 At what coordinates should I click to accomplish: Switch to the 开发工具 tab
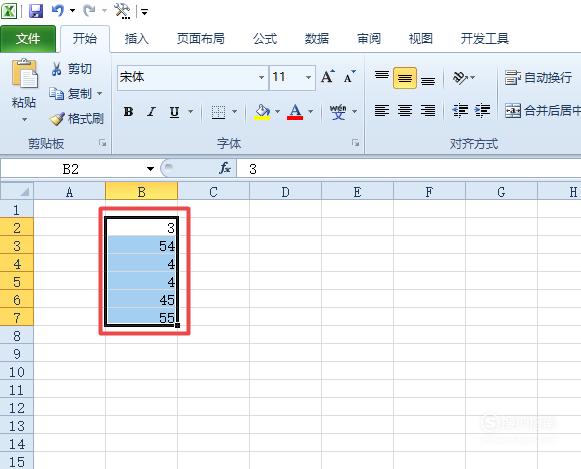485,39
